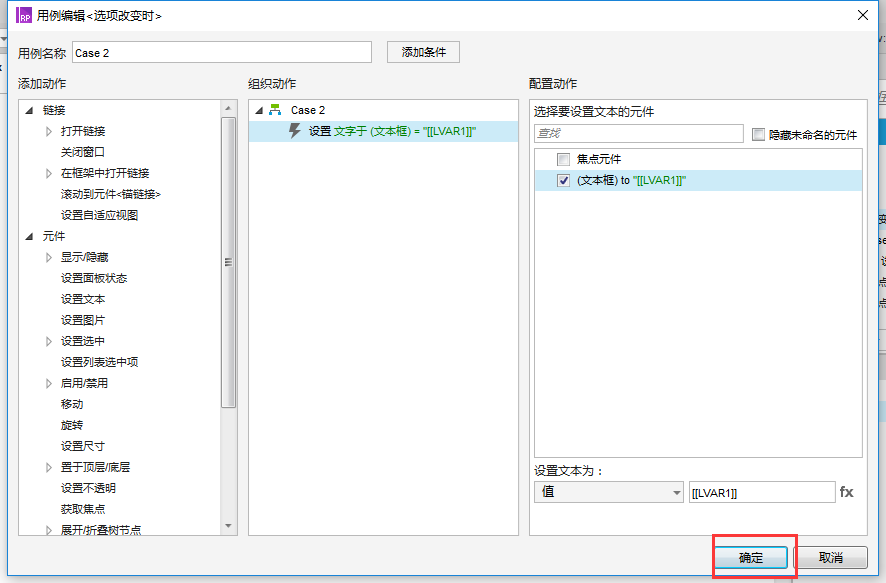Click the Case 2 flow icon

point(275,110)
